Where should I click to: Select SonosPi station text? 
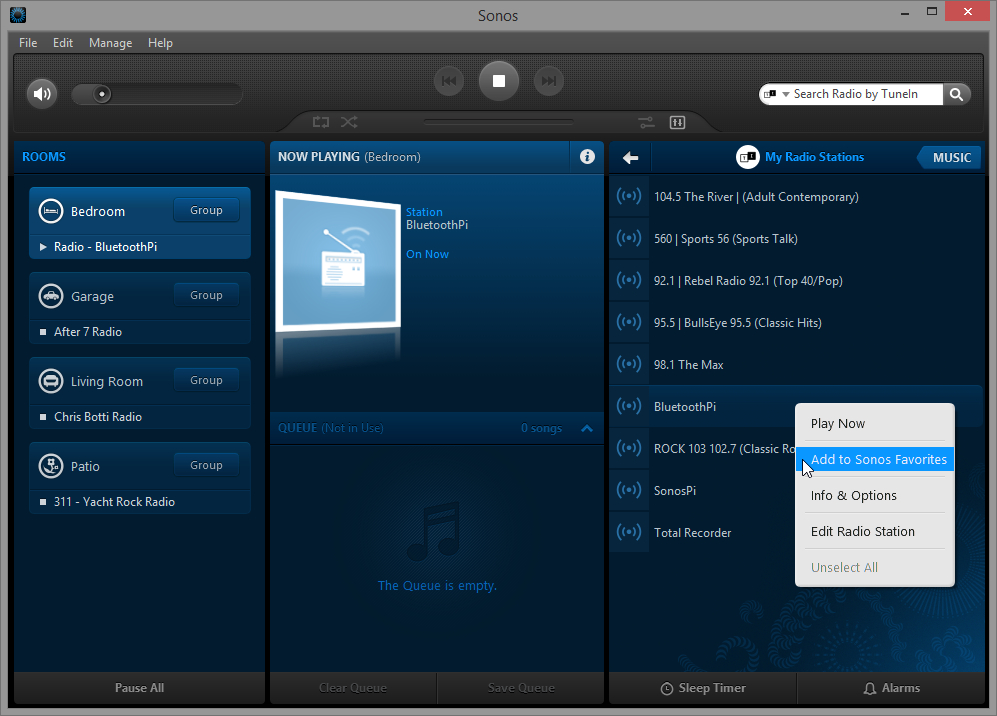coord(675,491)
